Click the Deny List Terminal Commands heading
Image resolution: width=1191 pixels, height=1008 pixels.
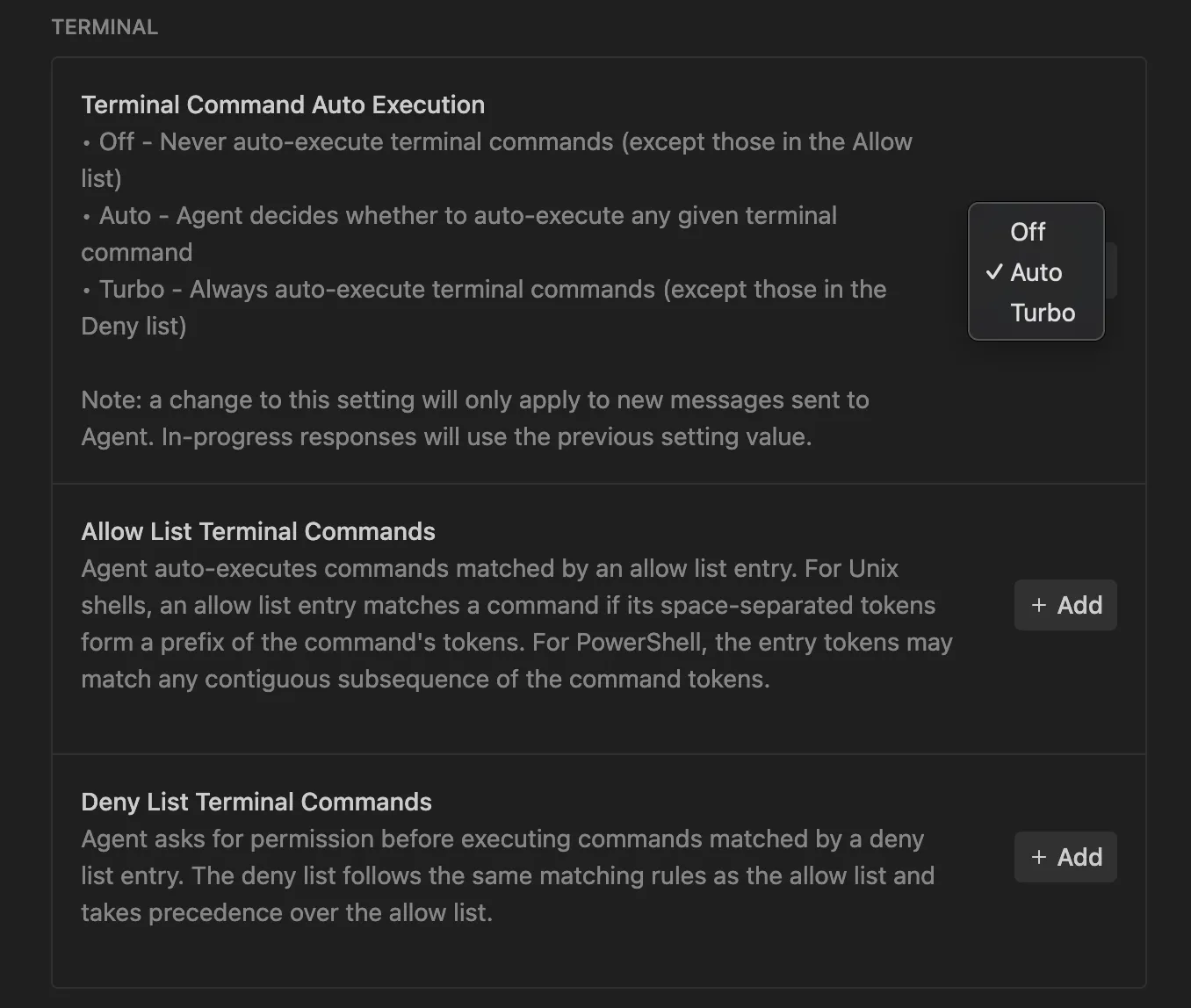point(256,802)
